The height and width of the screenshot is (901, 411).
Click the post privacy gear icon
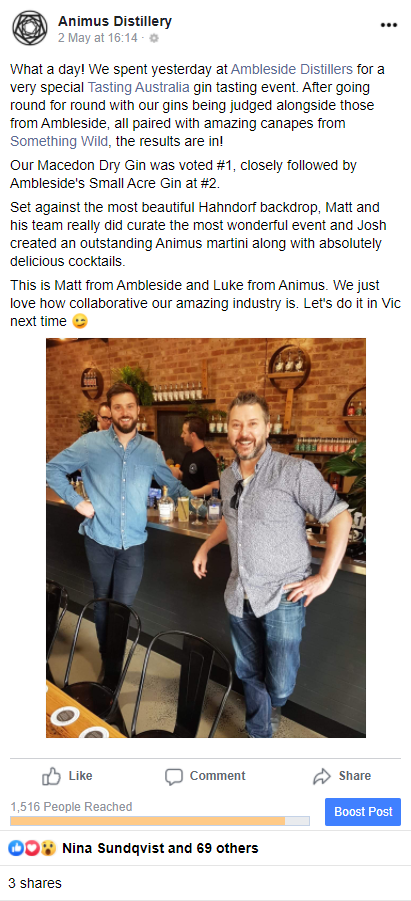coord(153,38)
